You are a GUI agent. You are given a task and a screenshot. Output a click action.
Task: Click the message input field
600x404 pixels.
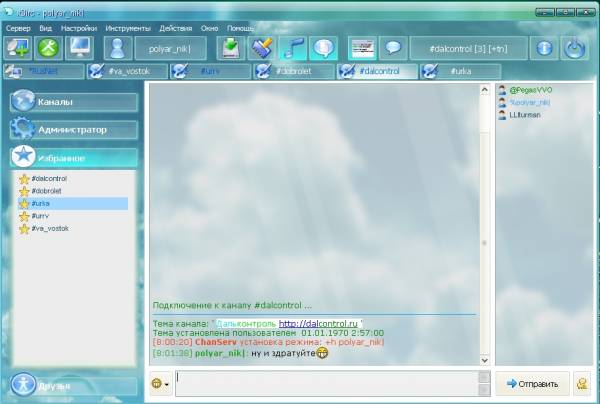point(330,382)
